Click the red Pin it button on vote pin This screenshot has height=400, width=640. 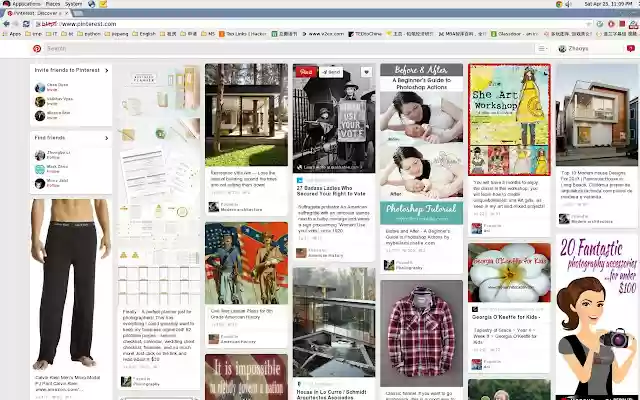point(305,72)
